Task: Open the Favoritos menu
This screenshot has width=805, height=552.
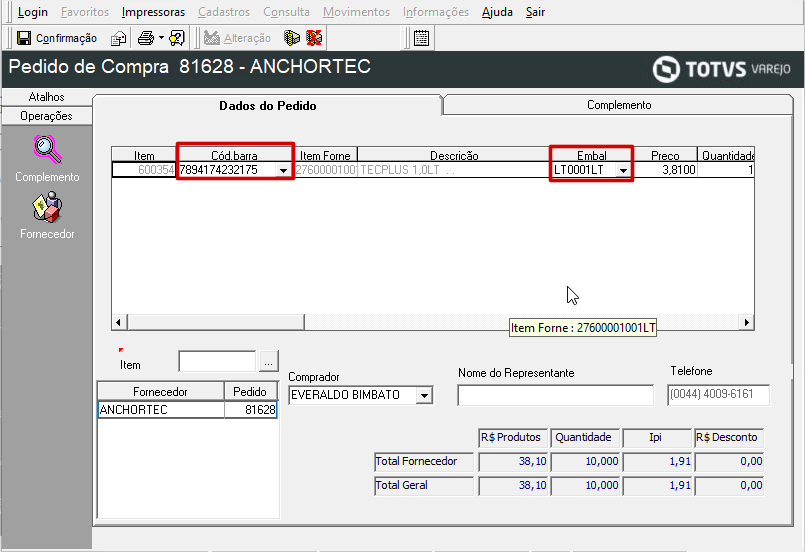Action: click(x=85, y=12)
